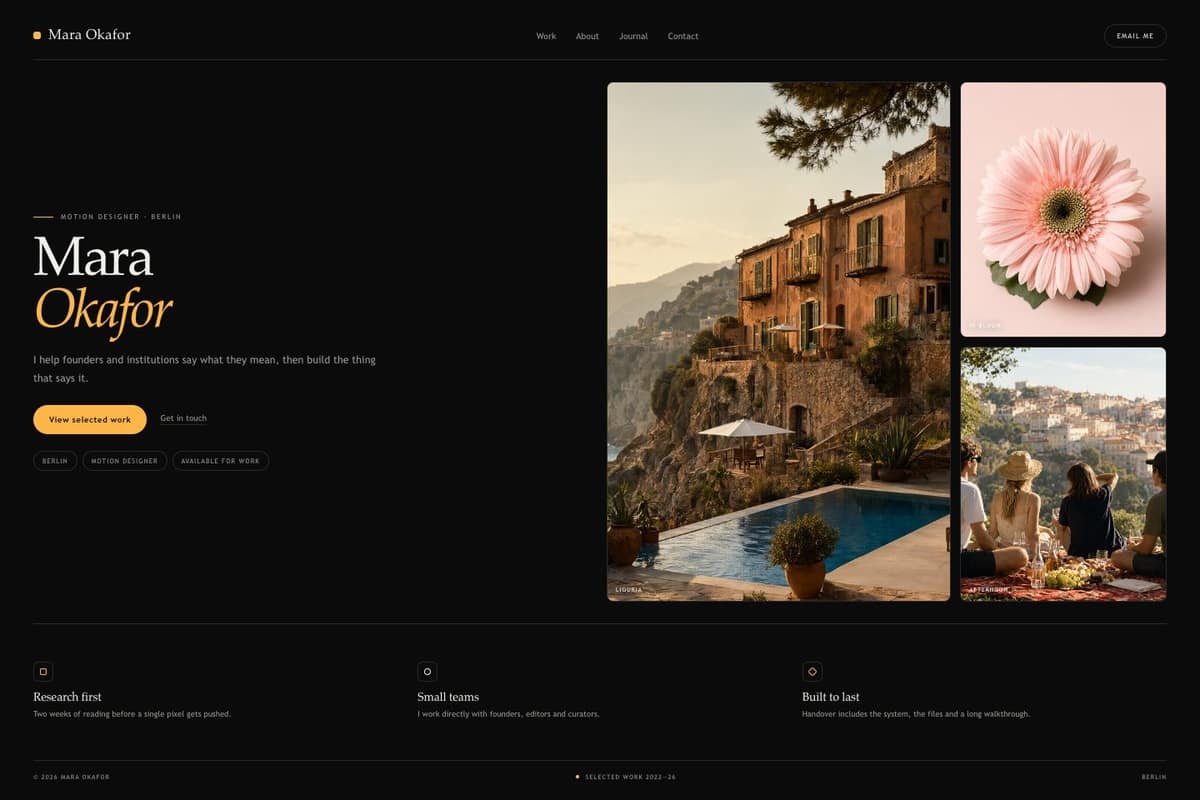Open the Afternoon picnic photo
Image resolution: width=1200 pixels, height=800 pixels.
pos(1063,474)
